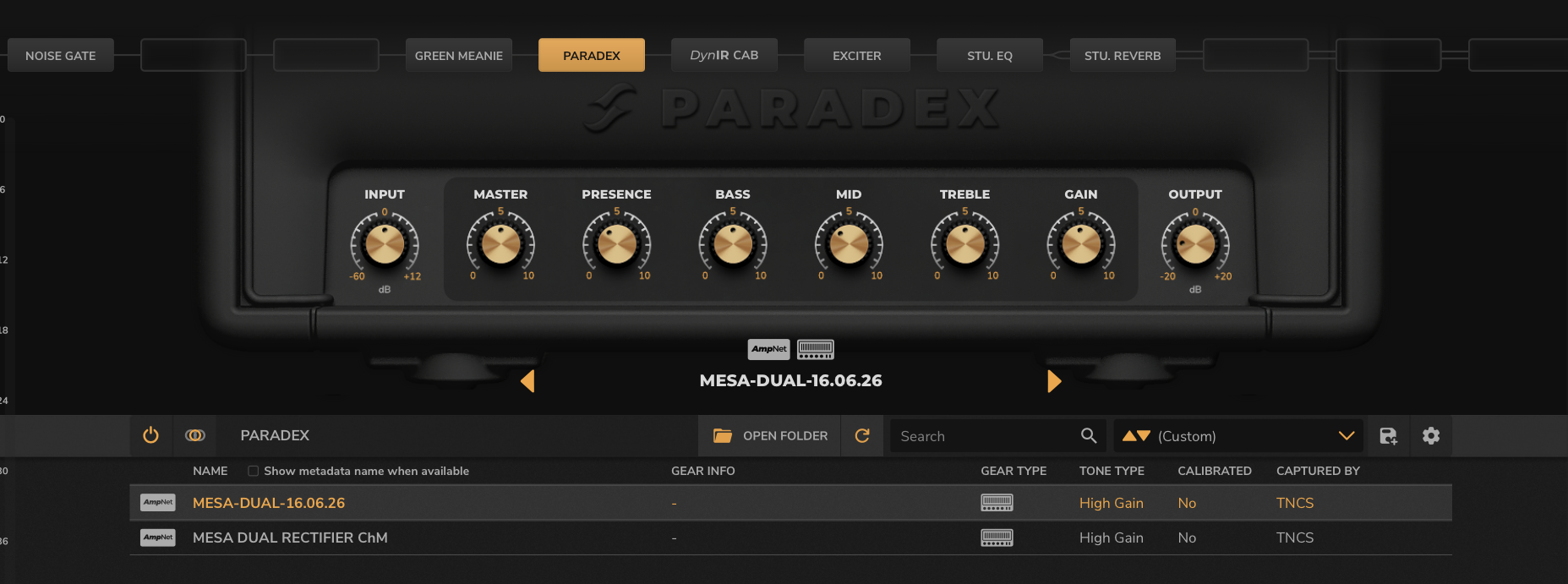Sort by GEAR TYPE column header
1568x584 pixels.
(1013, 471)
